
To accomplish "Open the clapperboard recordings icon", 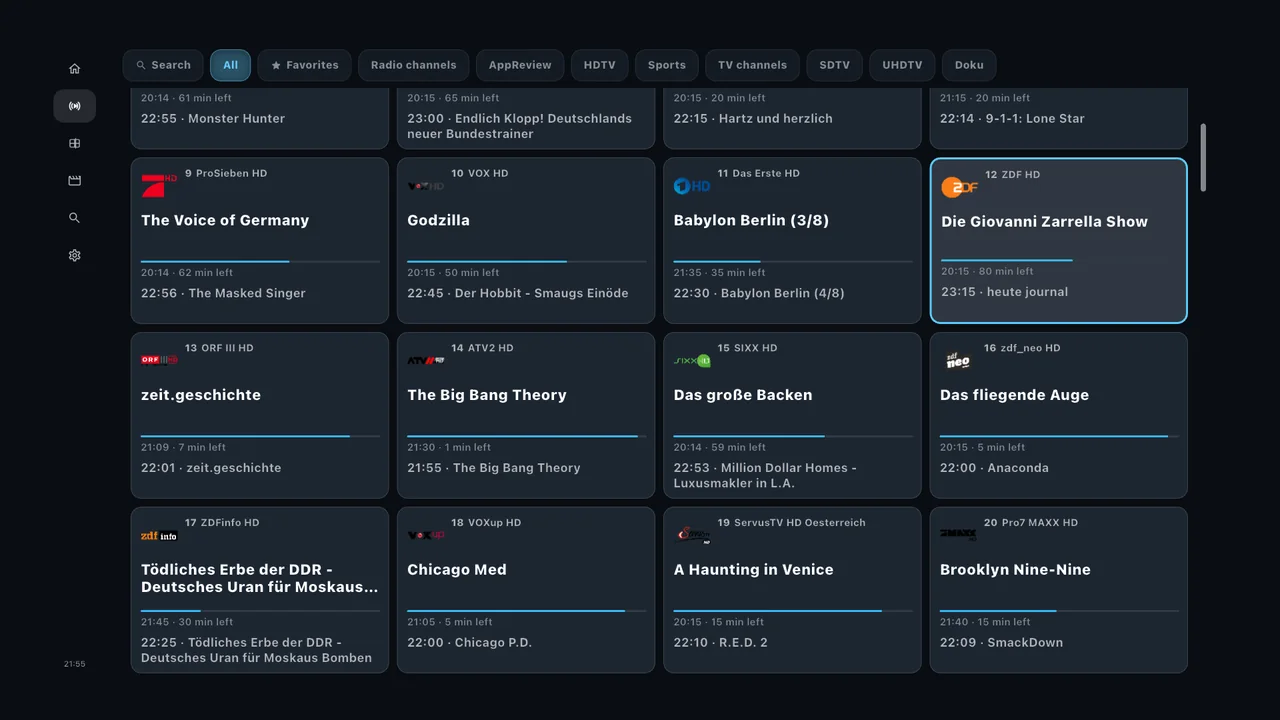I will pos(74,181).
